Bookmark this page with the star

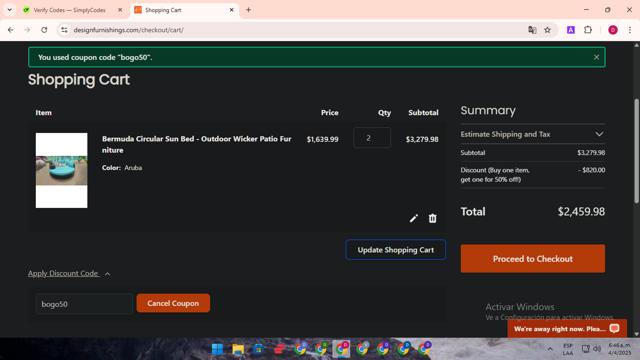point(547,30)
